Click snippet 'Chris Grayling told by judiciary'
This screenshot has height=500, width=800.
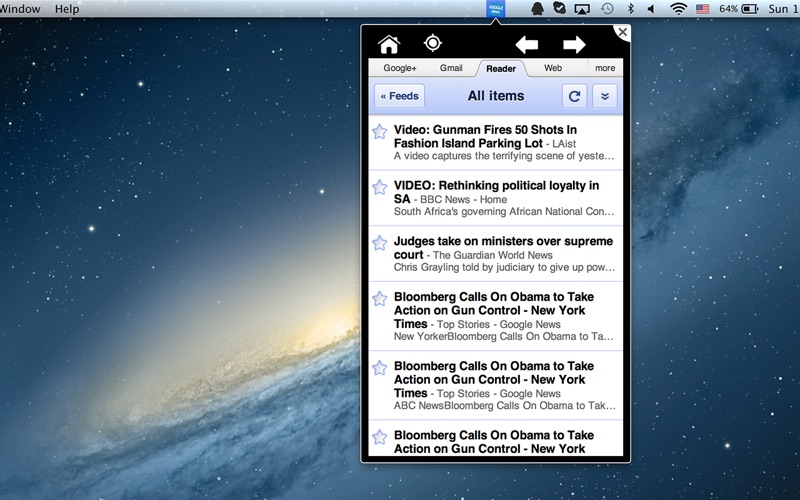pyautogui.click(x=504, y=267)
